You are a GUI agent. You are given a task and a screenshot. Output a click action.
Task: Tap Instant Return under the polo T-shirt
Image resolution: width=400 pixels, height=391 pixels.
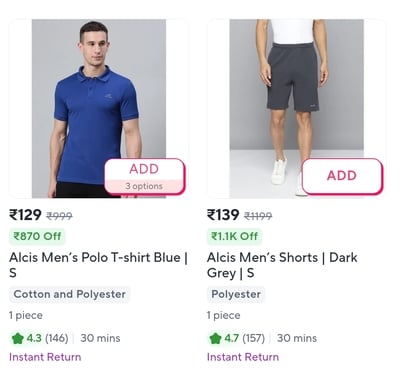point(45,357)
